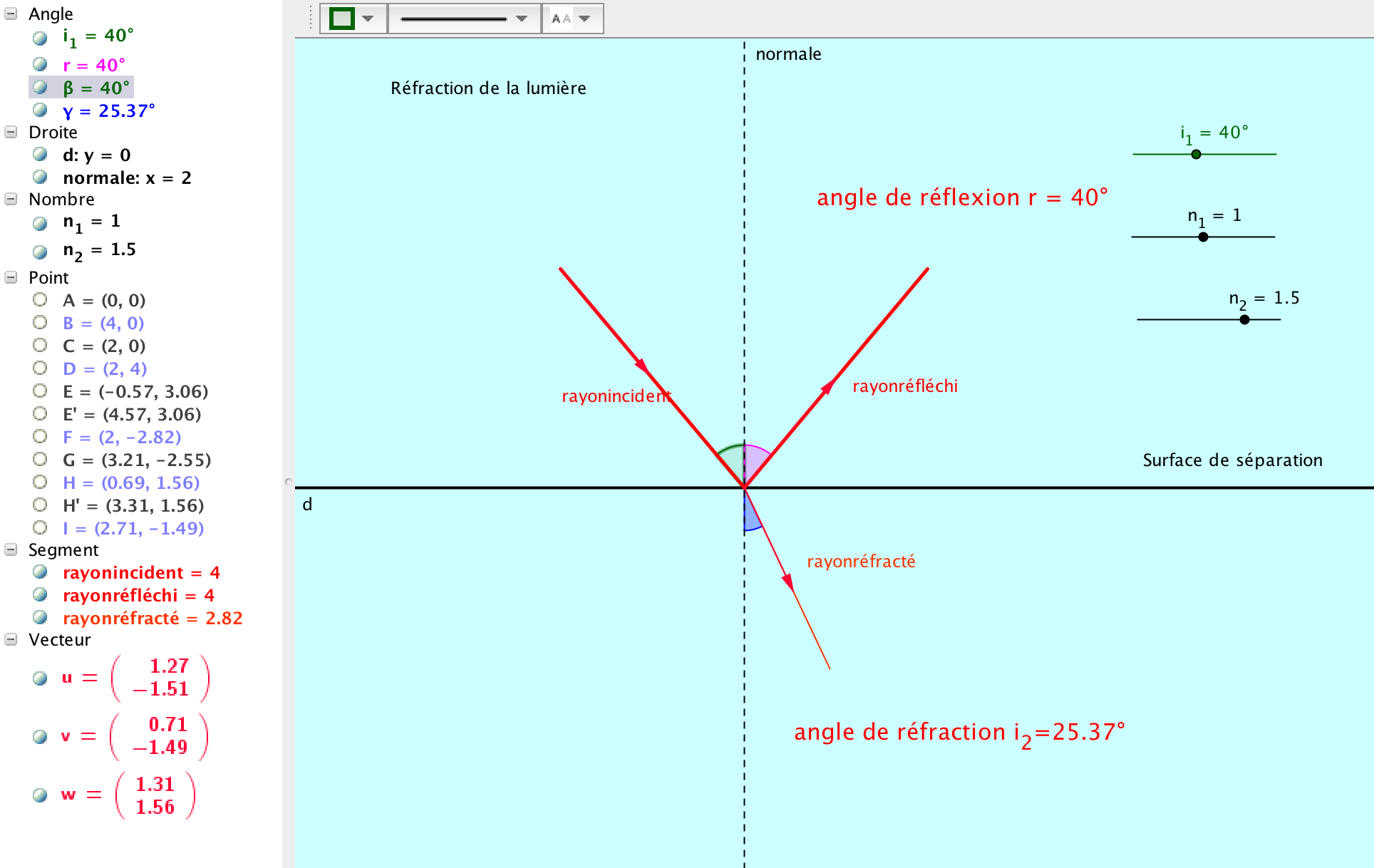Click the 'normale' label near dashed line
Image resolution: width=1374 pixels, height=868 pixels.
[x=788, y=54]
